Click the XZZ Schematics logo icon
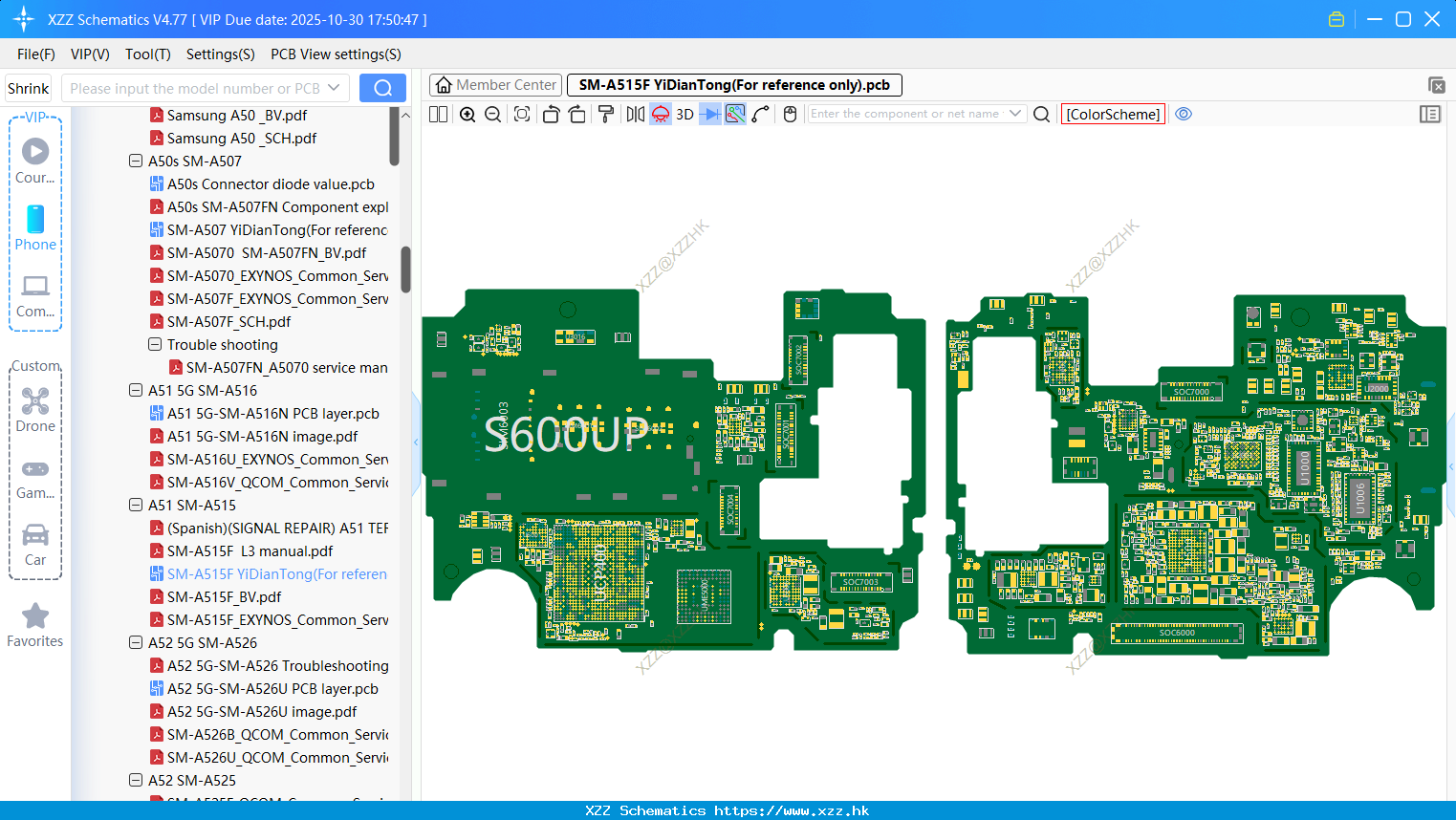Image resolution: width=1456 pixels, height=820 pixels. click(x=23, y=19)
